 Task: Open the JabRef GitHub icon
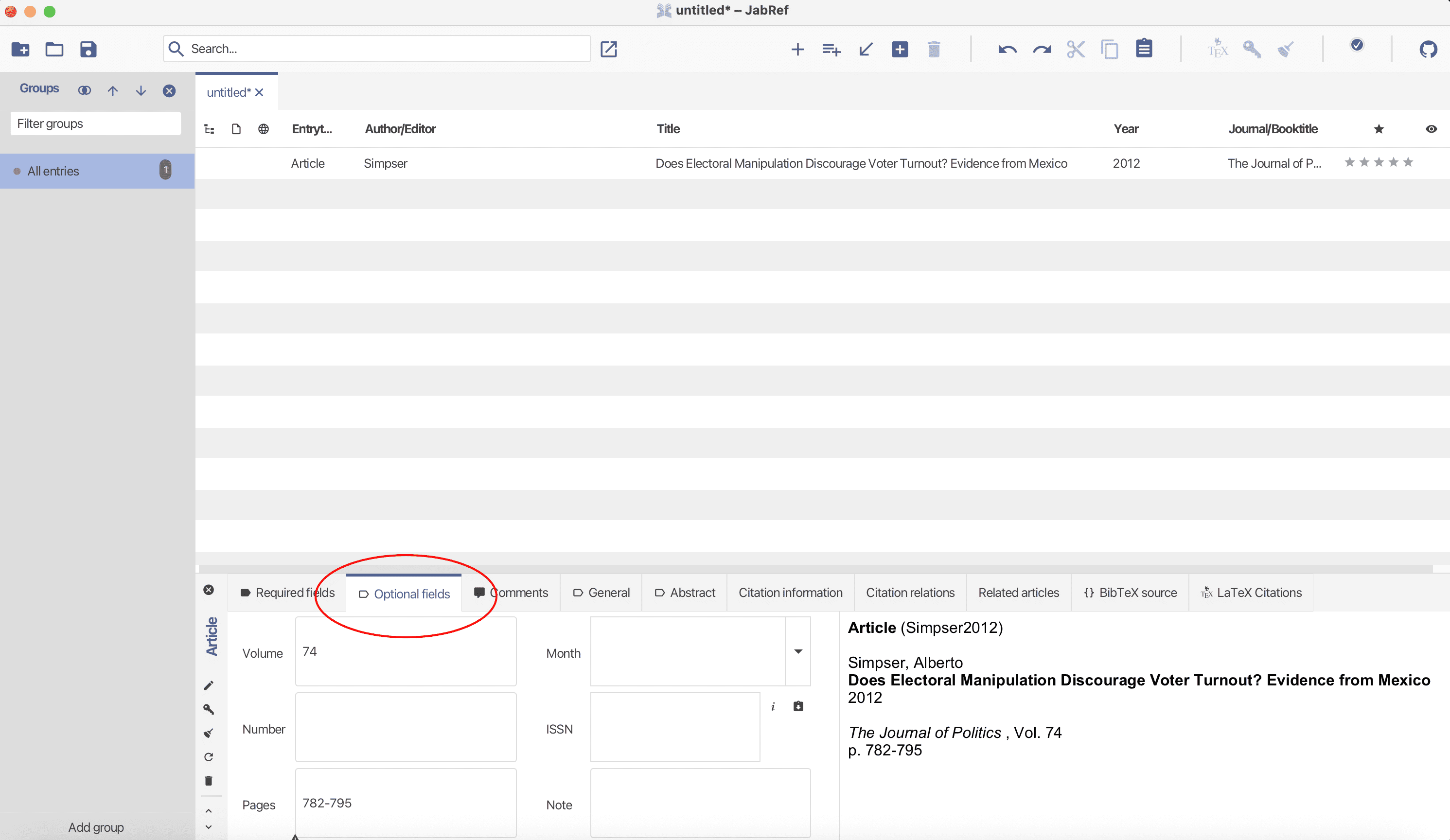1428,50
